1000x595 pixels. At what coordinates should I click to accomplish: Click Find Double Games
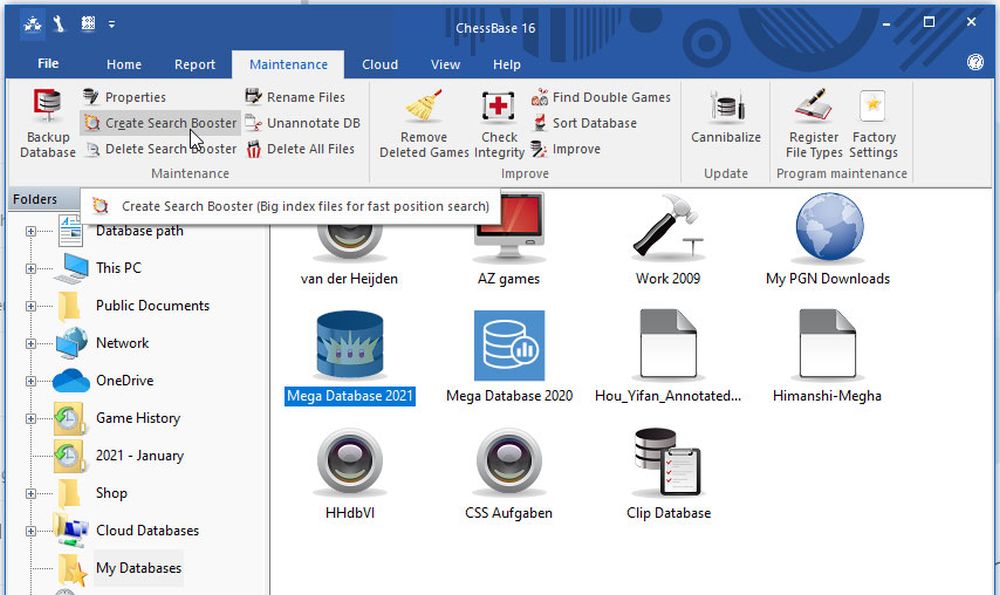[x=611, y=97]
